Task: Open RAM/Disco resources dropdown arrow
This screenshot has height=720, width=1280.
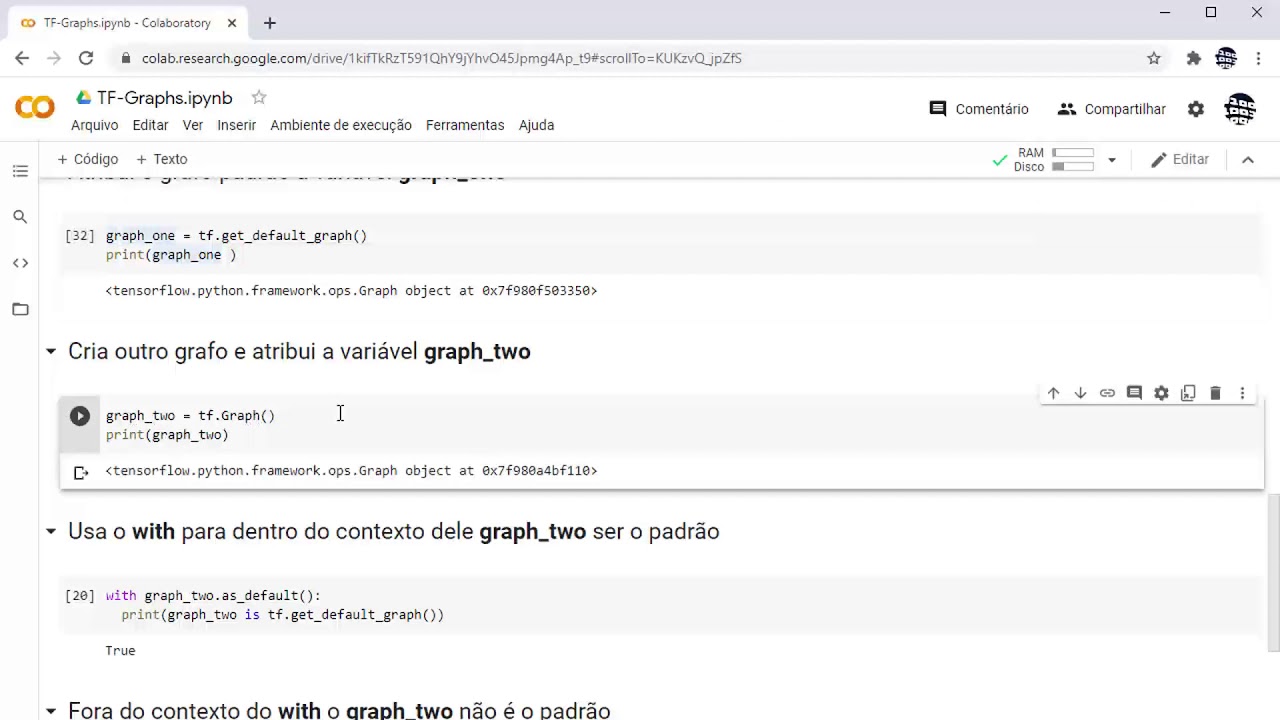Action: (1111, 160)
